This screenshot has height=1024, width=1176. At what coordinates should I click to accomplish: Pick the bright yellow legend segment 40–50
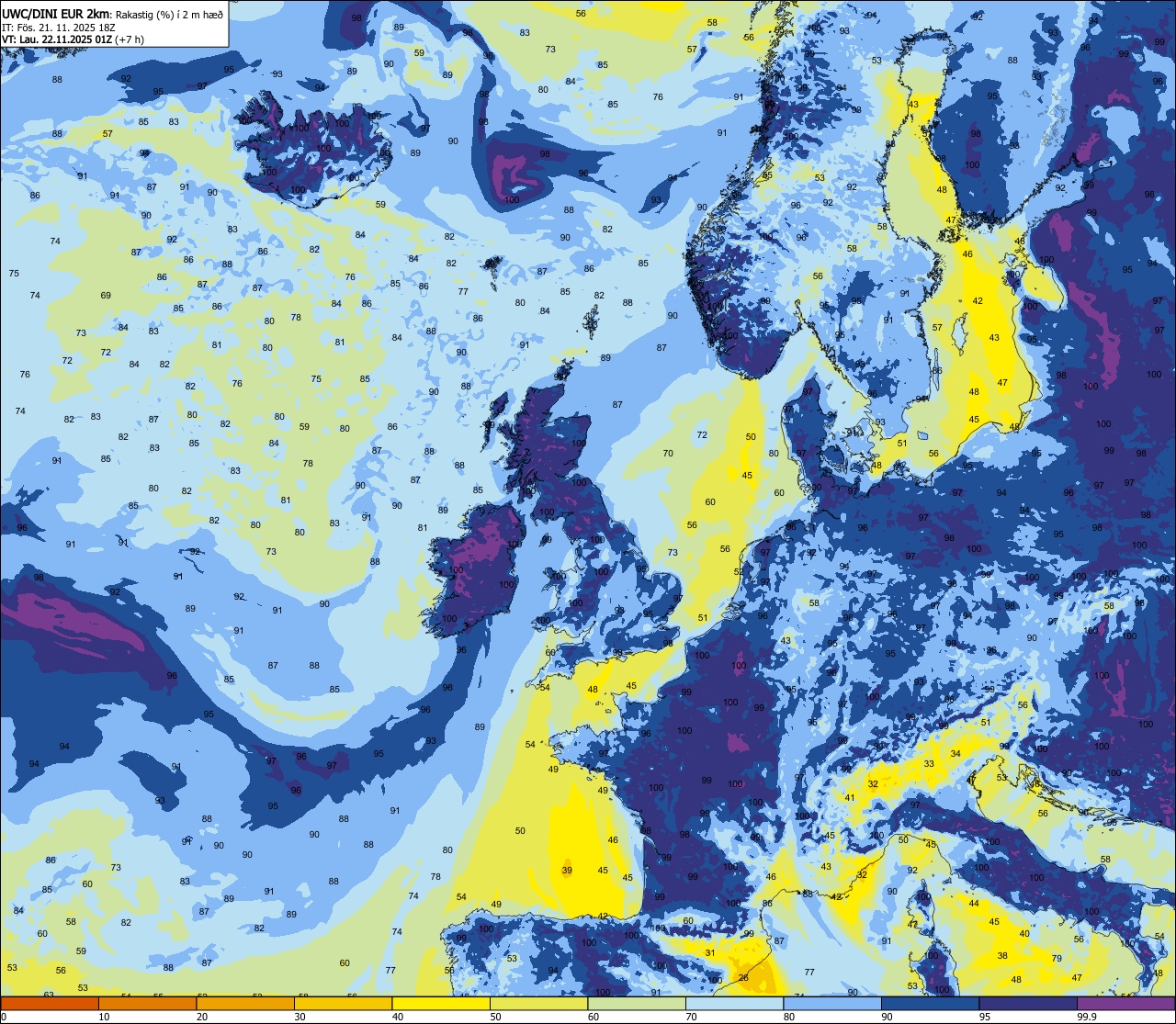[x=441, y=1003]
